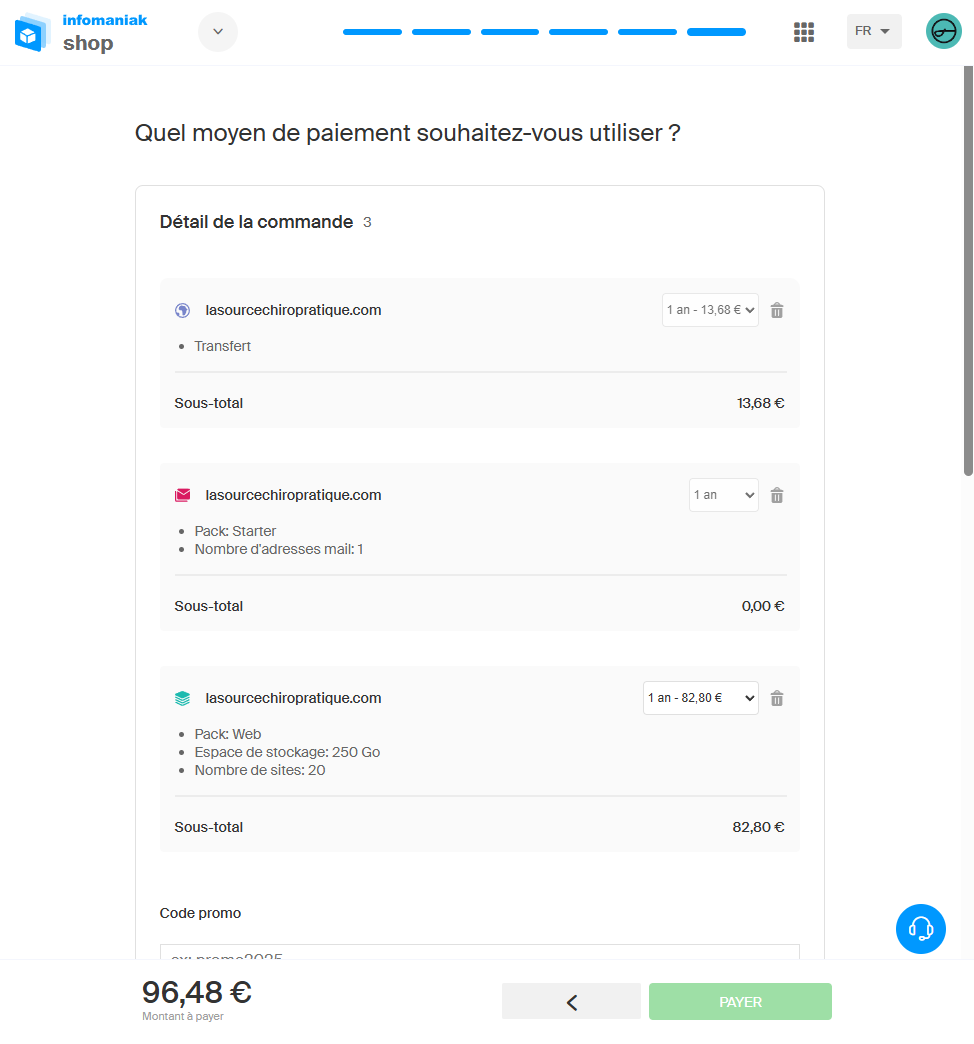
Task: Open the apps grid icon
Action: (804, 32)
